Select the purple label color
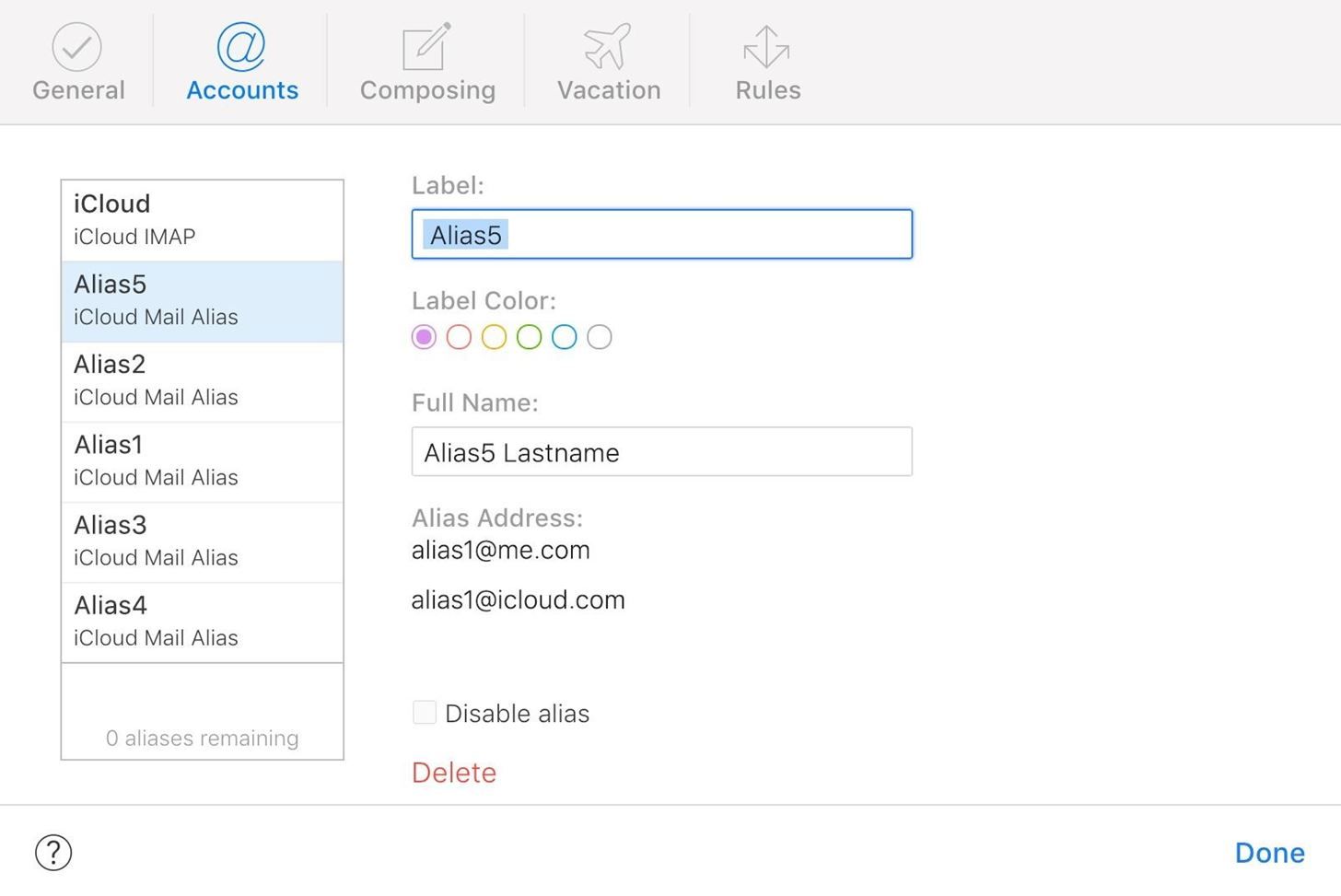1341x896 pixels. point(424,337)
